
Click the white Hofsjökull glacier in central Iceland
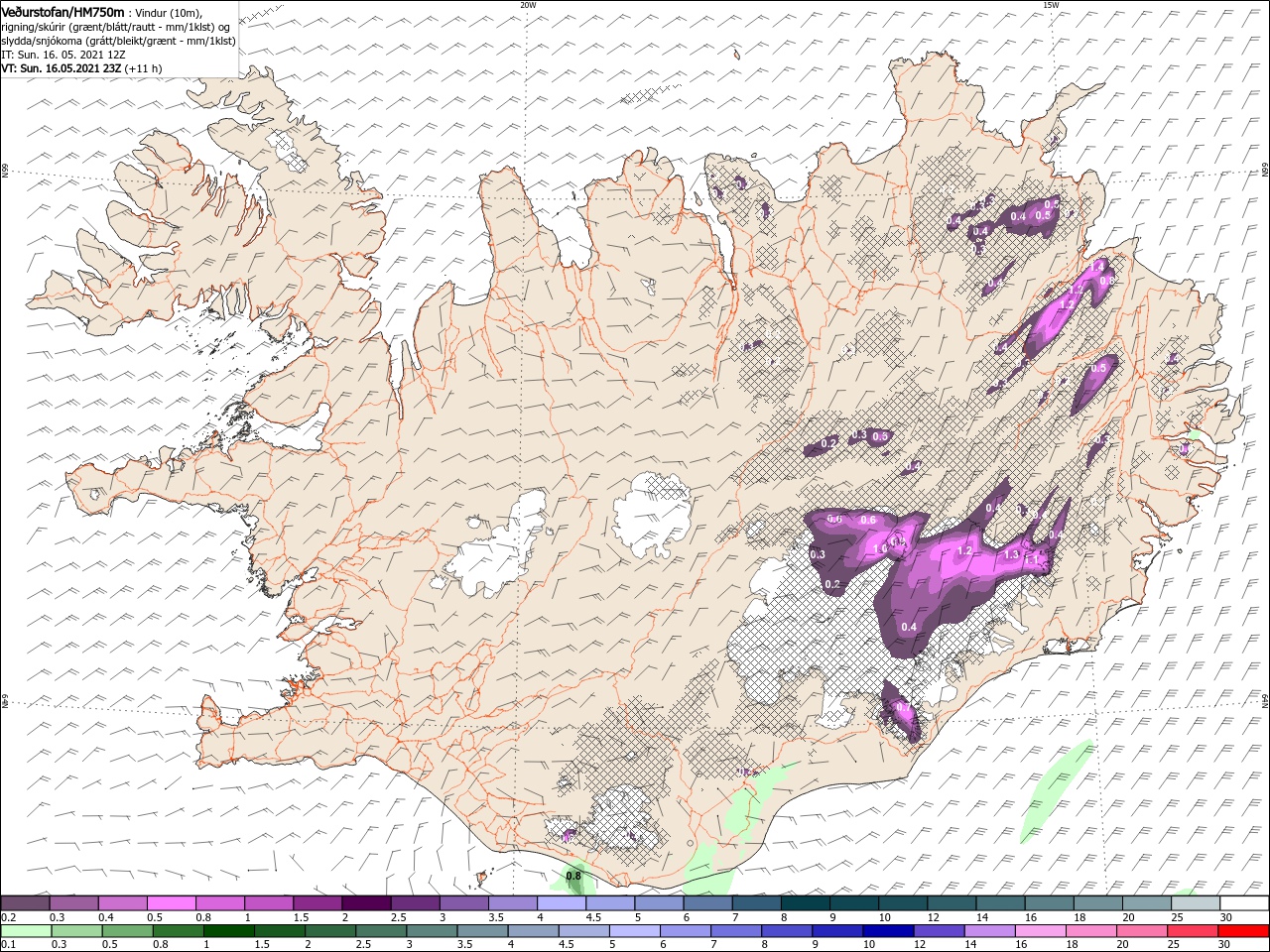tap(652, 514)
